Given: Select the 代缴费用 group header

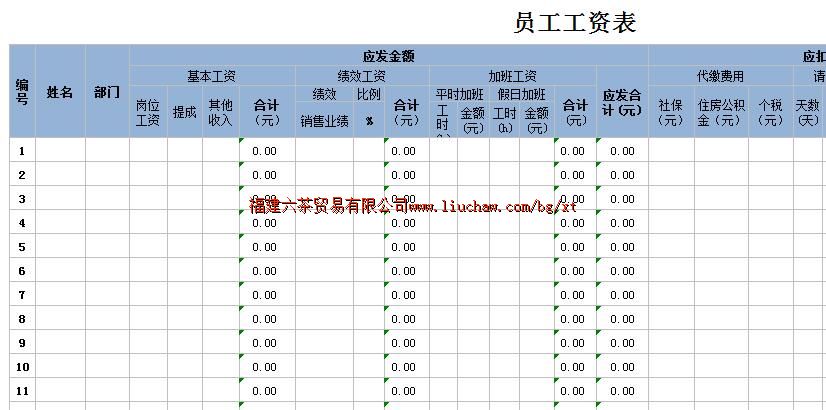Looking at the screenshot, I should coord(721,76).
